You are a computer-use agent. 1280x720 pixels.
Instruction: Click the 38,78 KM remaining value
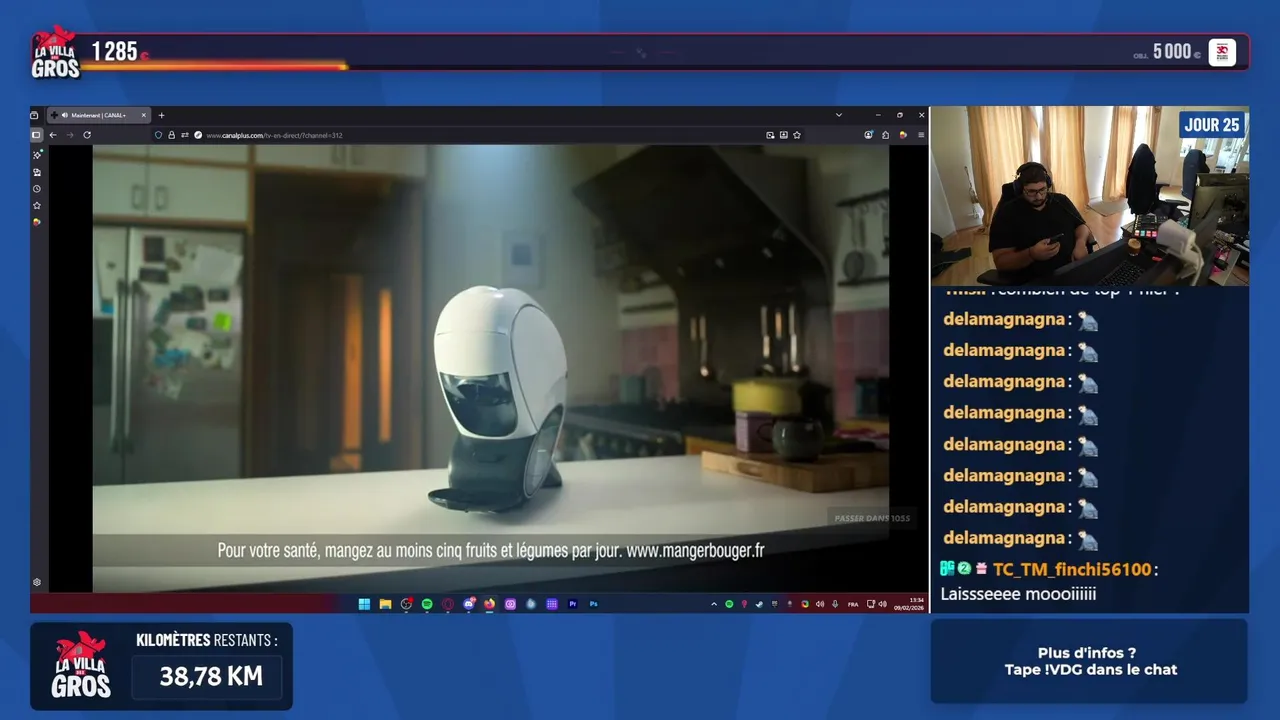point(211,677)
